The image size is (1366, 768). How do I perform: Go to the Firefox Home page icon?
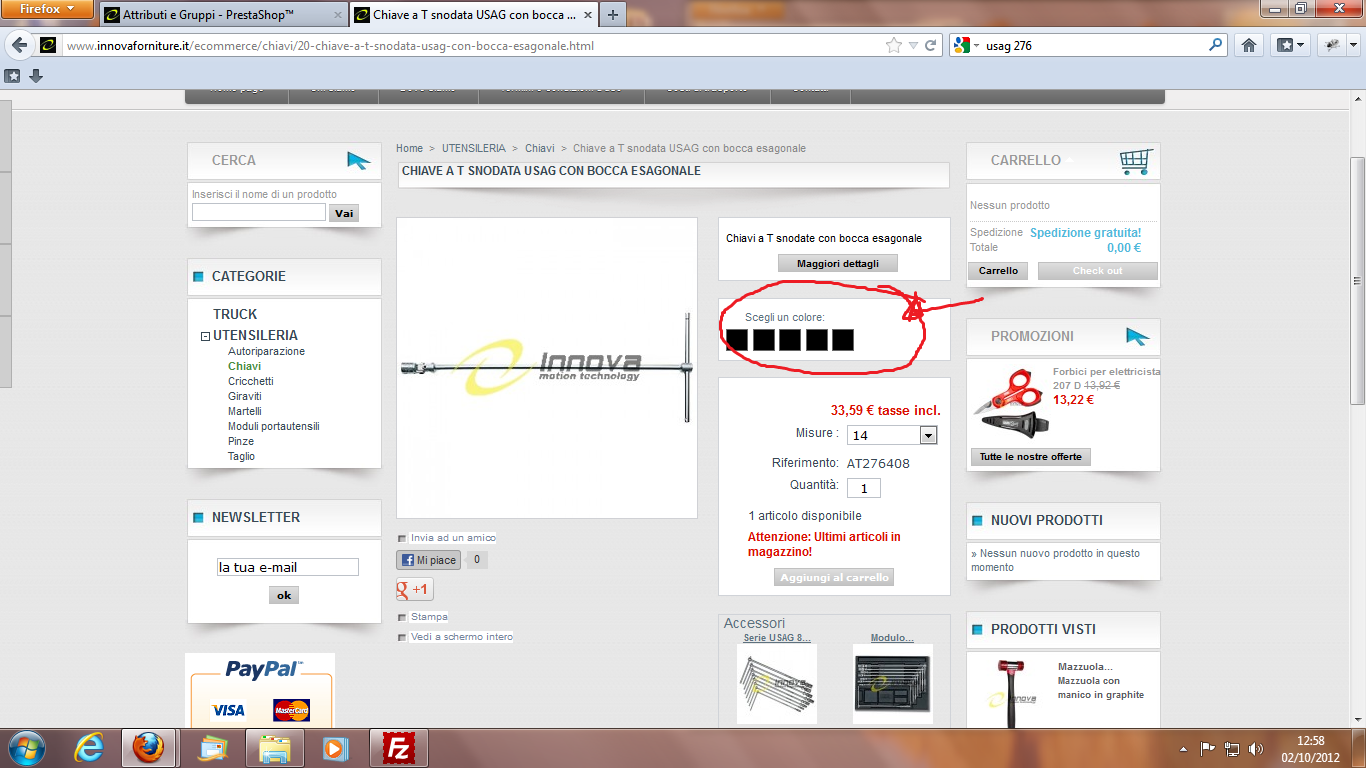[x=1248, y=45]
